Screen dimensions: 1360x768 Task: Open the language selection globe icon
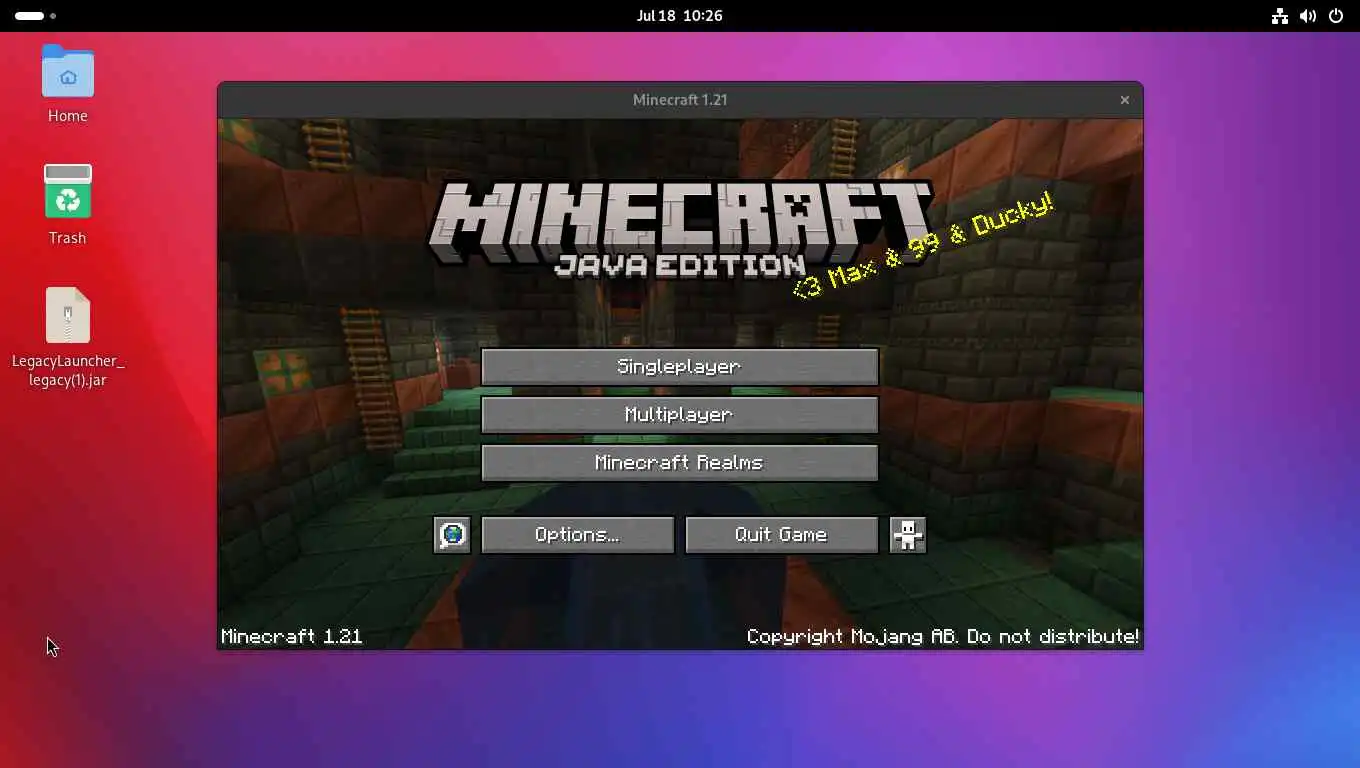(x=452, y=535)
